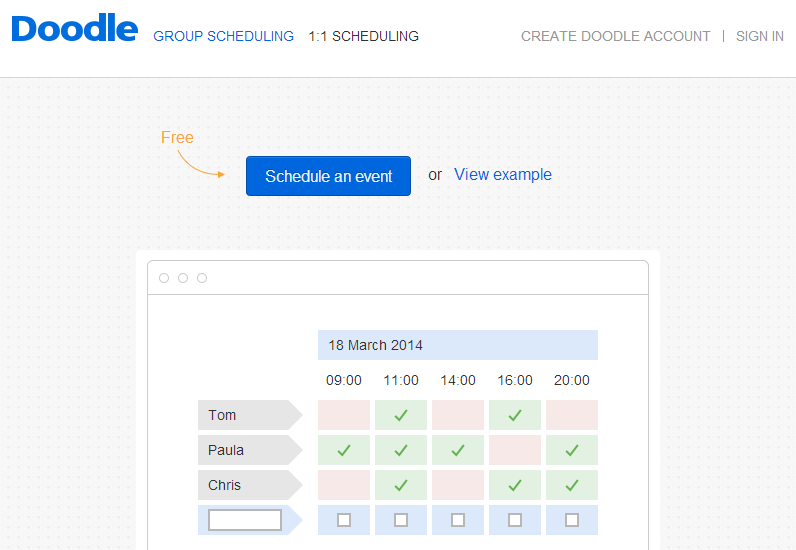Viewport: 796px width, 550px height.
Task: Open the View example link
Action: click(502, 175)
